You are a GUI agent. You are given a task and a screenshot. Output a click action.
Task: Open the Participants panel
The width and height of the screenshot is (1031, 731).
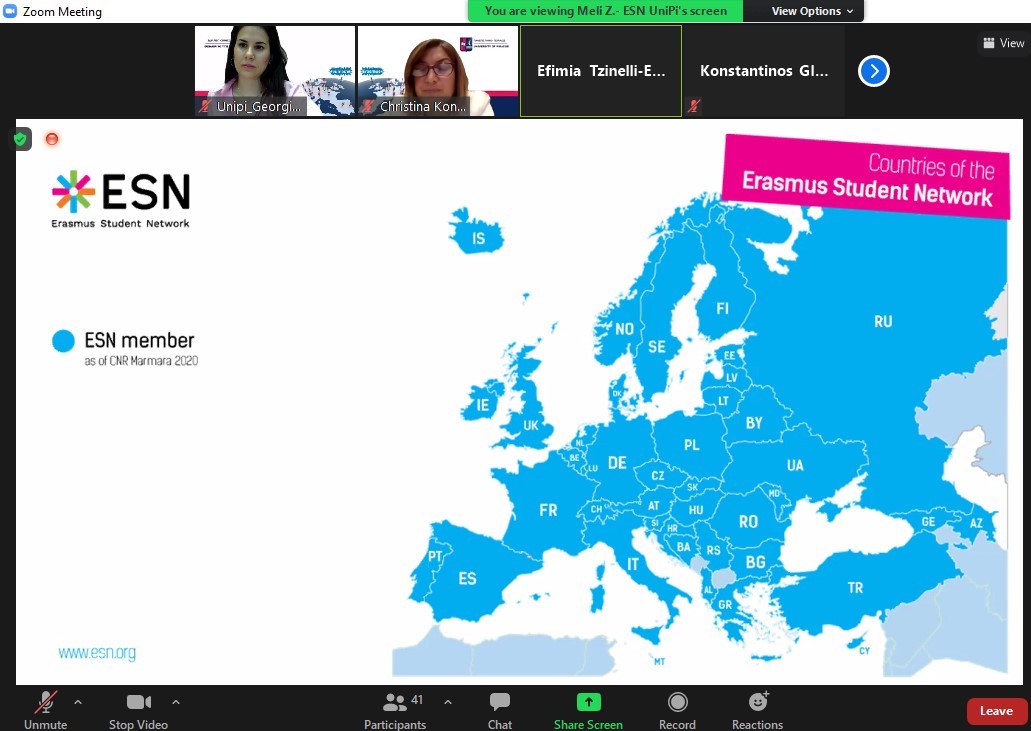coord(395,711)
